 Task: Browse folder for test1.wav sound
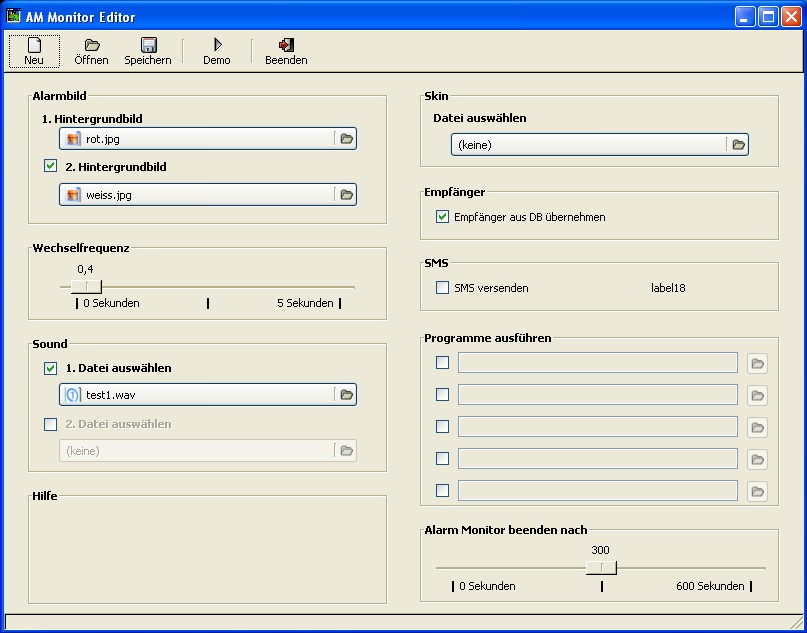click(347, 395)
